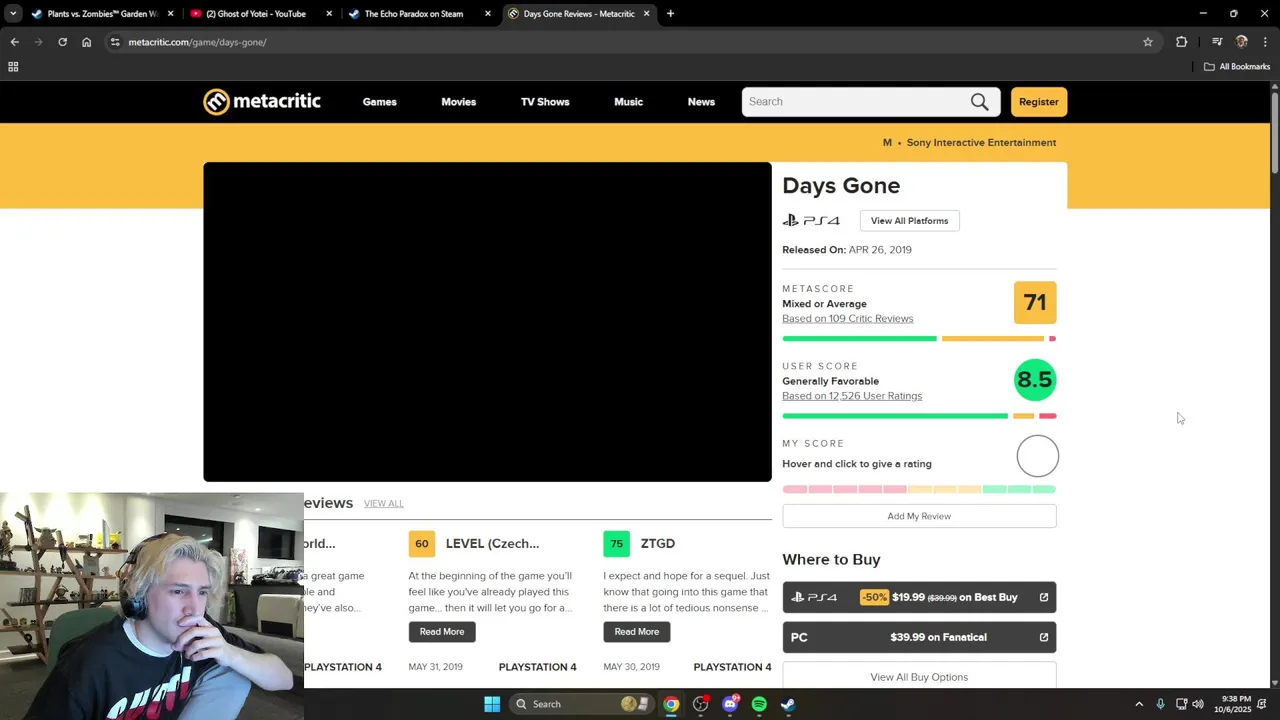Click the microphone tray icon
Image resolution: width=1280 pixels, height=720 pixels.
(x=1160, y=704)
